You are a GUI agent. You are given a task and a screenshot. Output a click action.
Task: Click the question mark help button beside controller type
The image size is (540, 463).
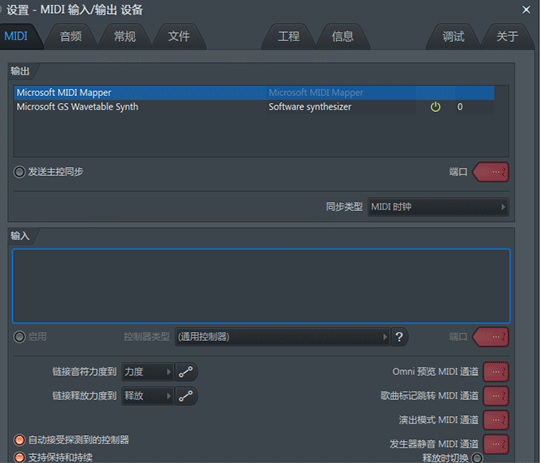click(399, 337)
